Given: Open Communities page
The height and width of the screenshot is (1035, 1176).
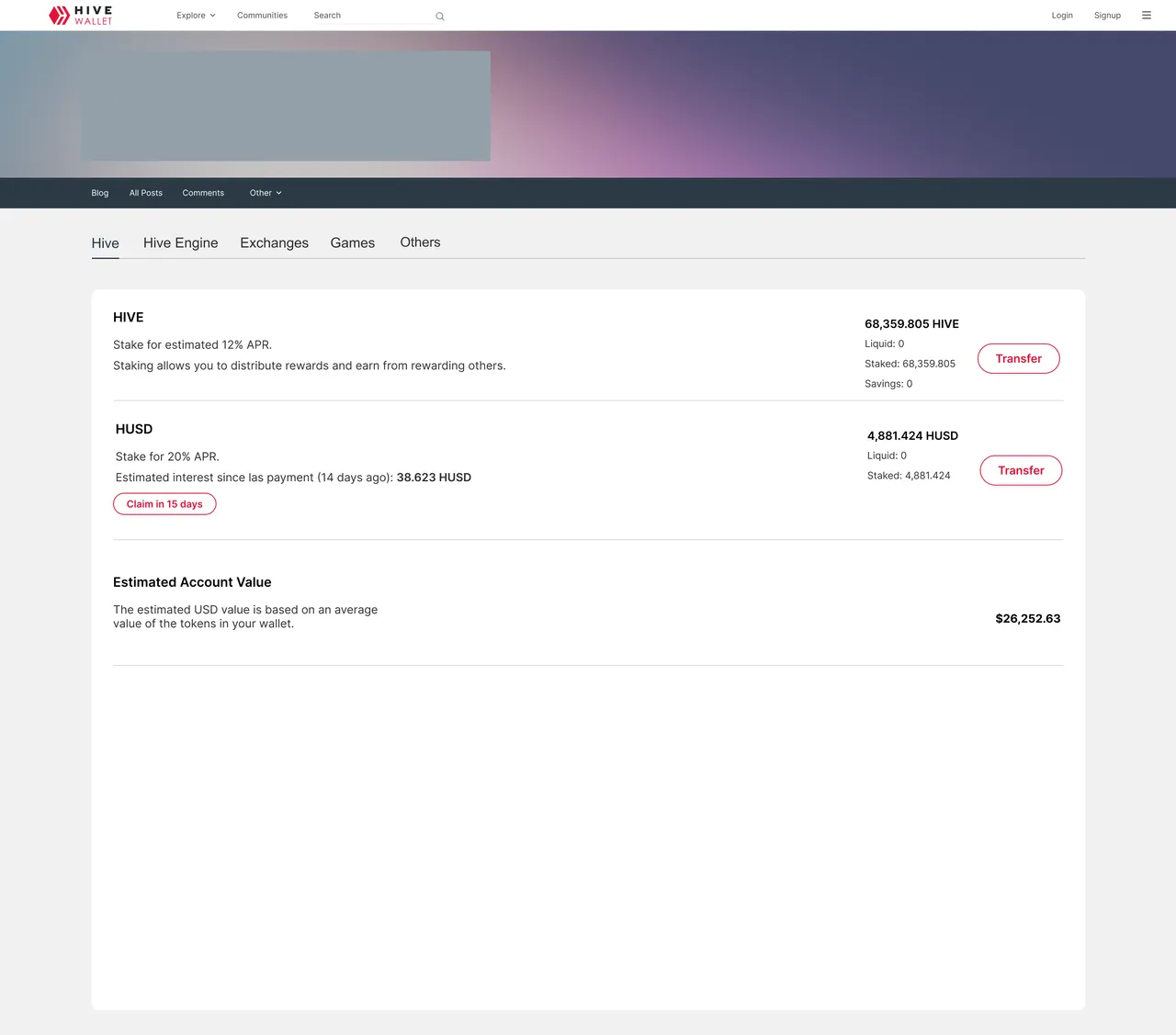Looking at the screenshot, I should (262, 16).
